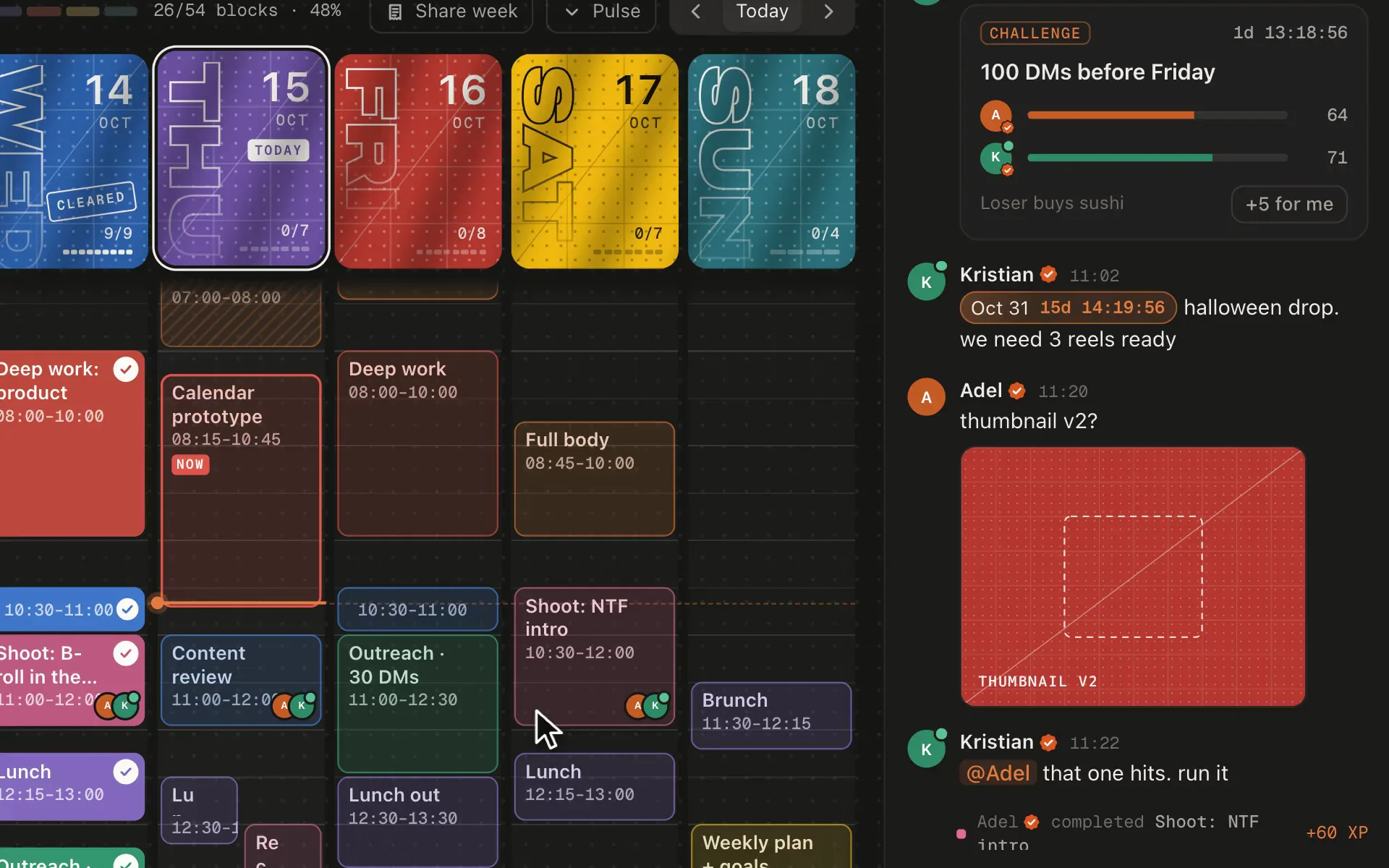Select the Sunday 18 Oct day card
The height and width of the screenshot is (868, 1389).
pyautogui.click(x=771, y=161)
